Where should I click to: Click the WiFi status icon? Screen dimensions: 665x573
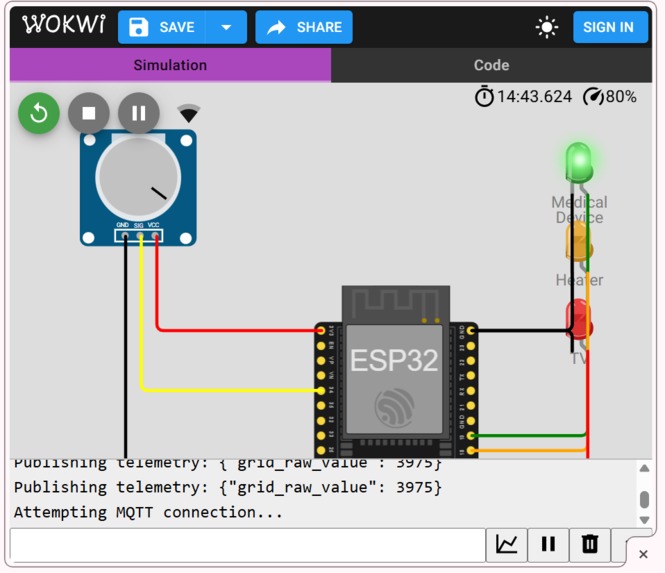[x=189, y=113]
